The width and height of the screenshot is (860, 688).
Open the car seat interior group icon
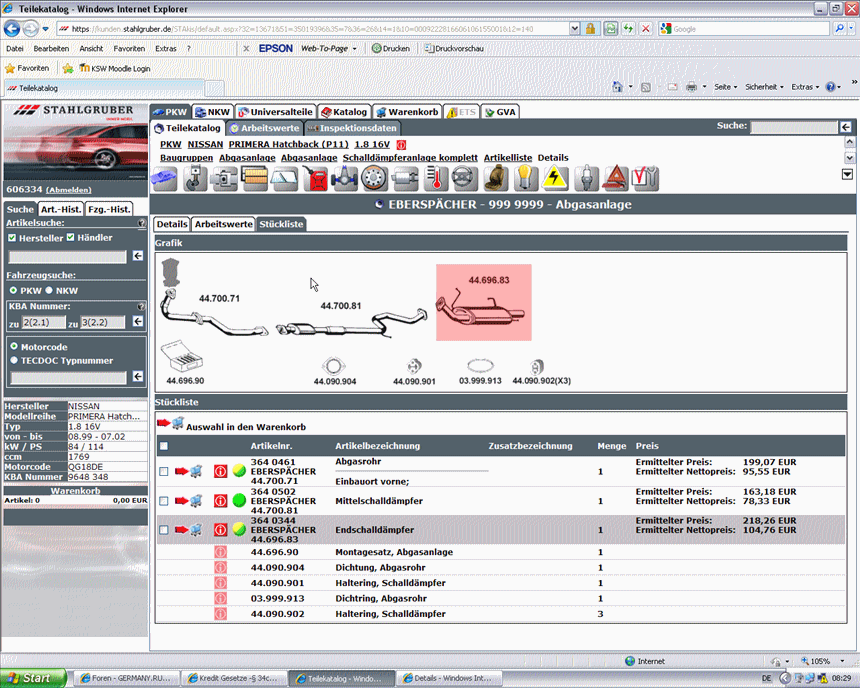click(x=495, y=178)
